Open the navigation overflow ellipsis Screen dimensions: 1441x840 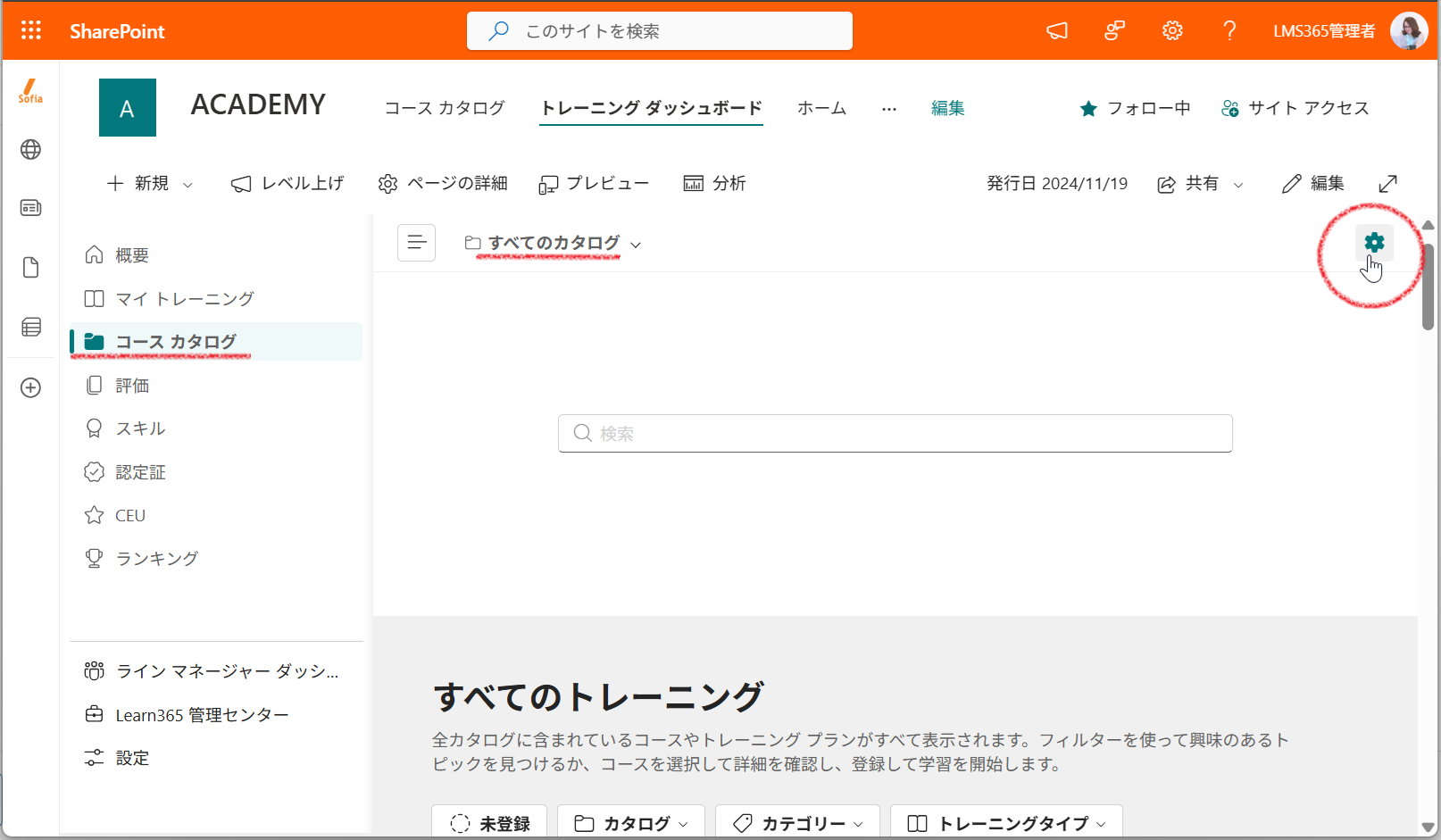point(889,108)
